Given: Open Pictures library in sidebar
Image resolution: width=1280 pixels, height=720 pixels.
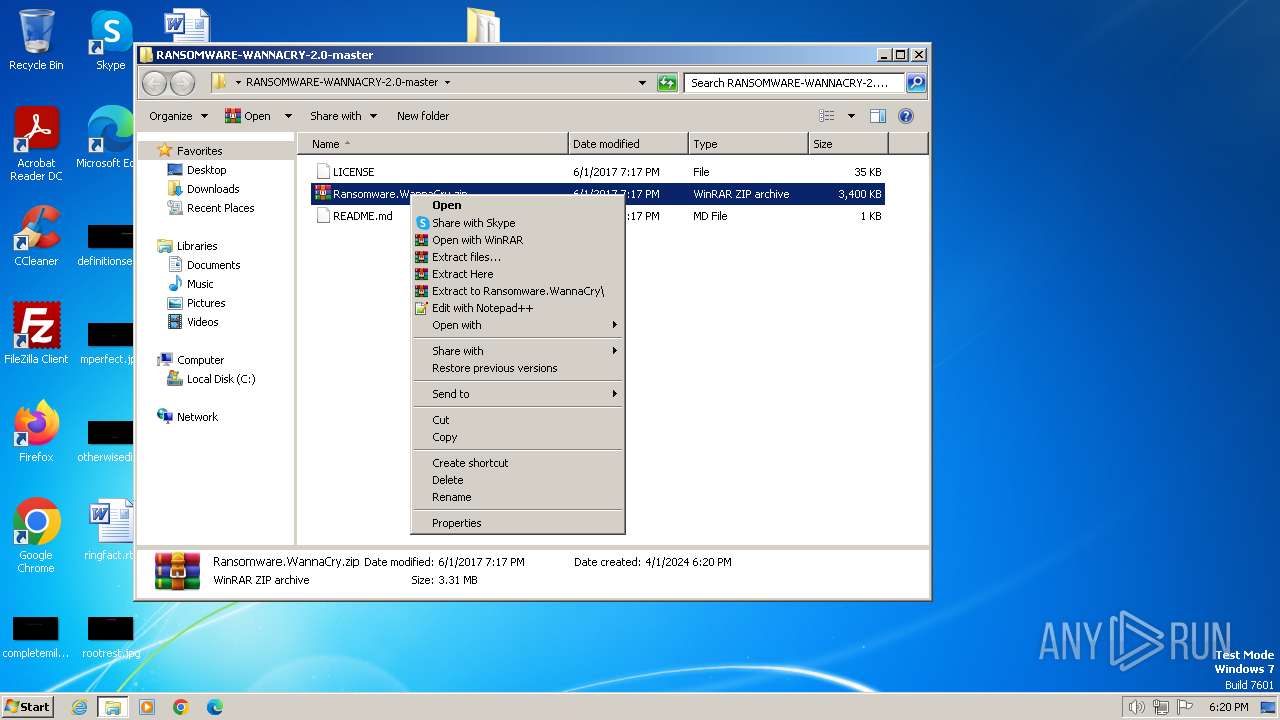Looking at the screenshot, I should coord(206,303).
